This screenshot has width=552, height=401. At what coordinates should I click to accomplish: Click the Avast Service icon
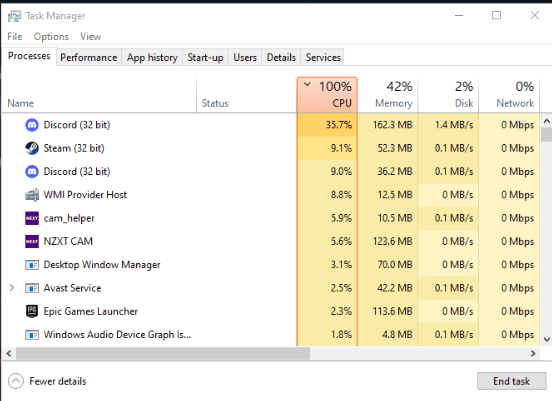32,288
